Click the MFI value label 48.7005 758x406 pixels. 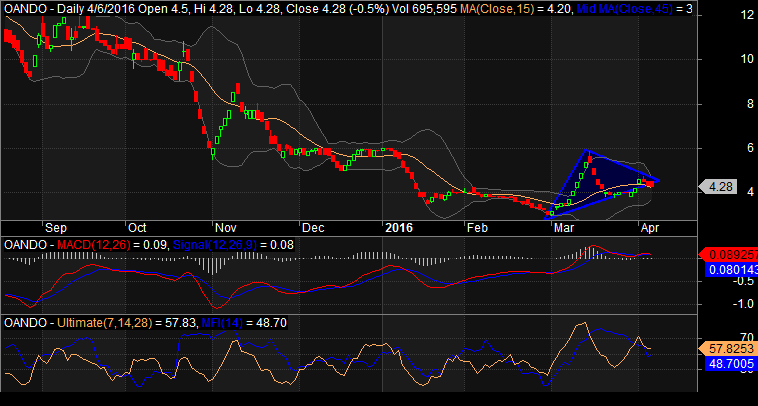click(732, 363)
